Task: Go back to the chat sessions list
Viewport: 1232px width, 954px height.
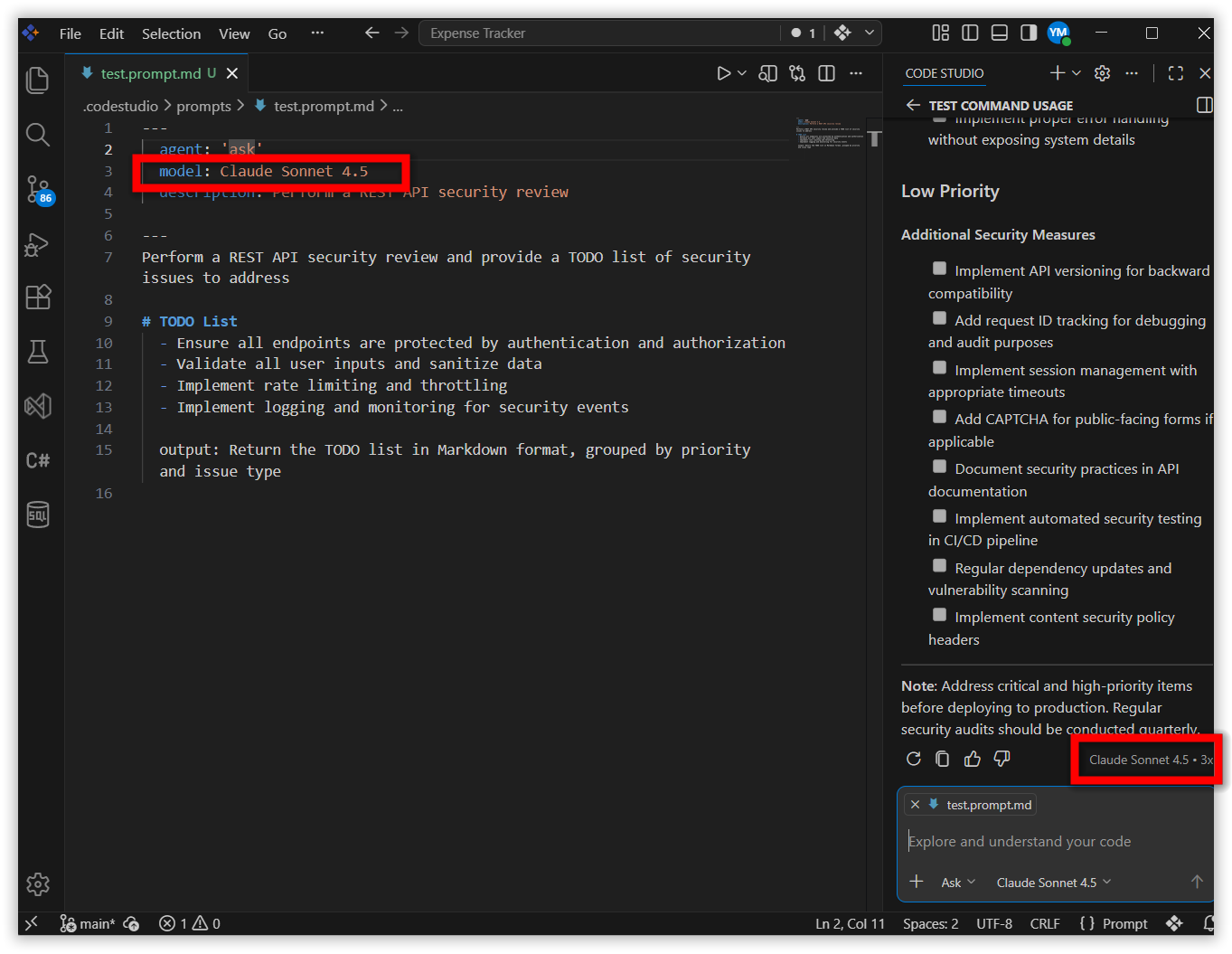Action: pos(913,105)
